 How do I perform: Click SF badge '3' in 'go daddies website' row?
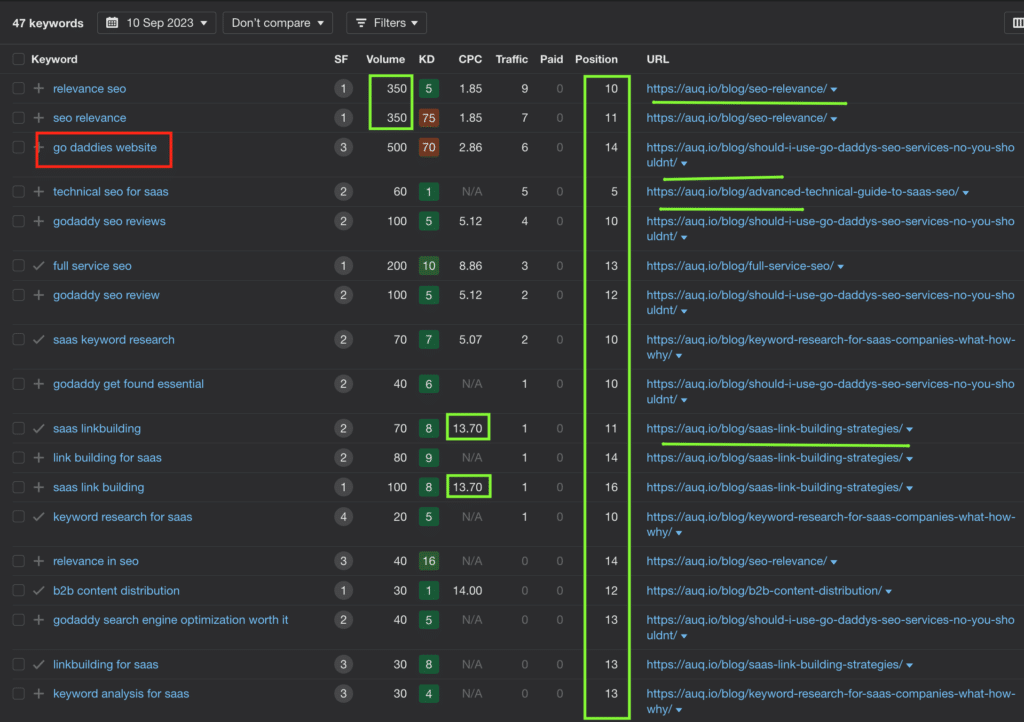[x=344, y=147]
